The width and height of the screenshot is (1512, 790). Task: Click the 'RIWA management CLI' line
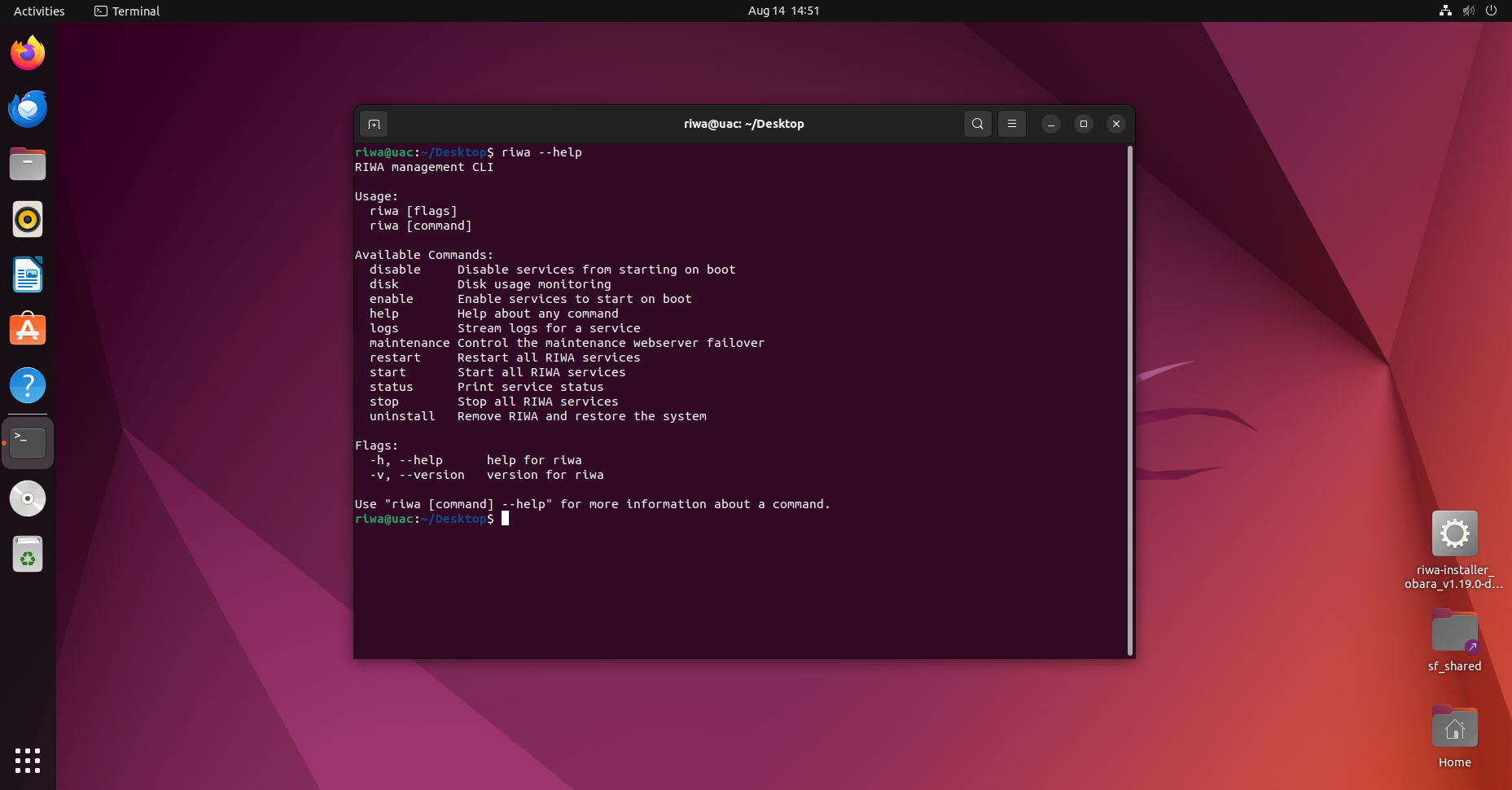coord(424,167)
